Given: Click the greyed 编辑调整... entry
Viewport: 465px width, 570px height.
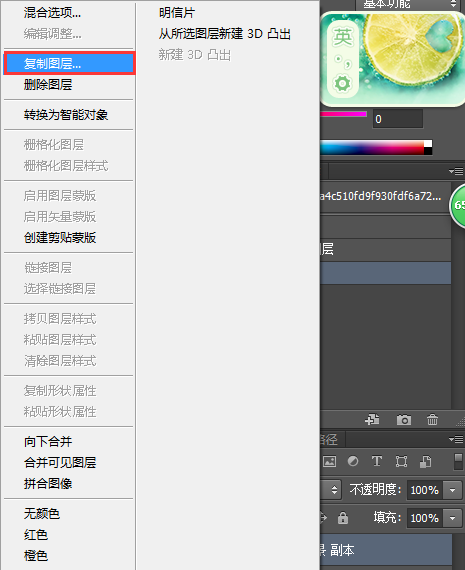Looking at the screenshot, I should [52, 34].
